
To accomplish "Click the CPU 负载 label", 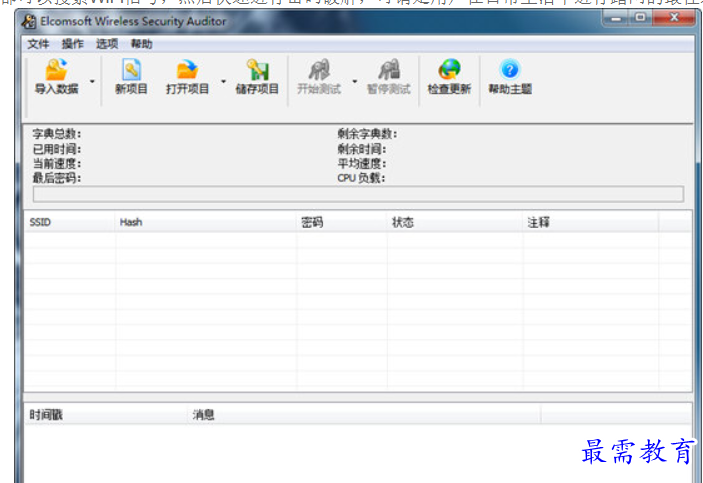I will pyautogui.click(x=361, y=178).
